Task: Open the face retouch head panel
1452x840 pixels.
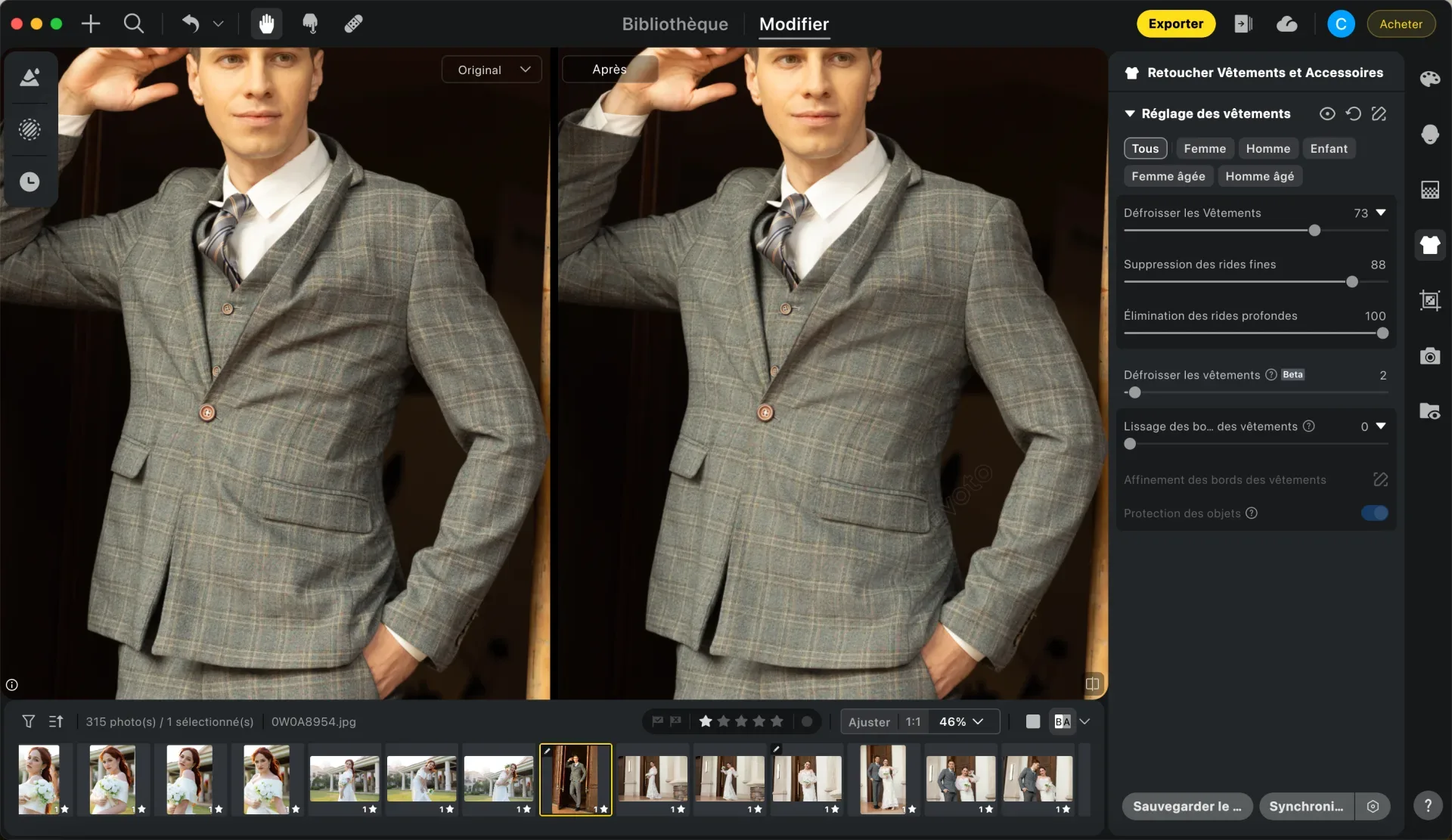Action: pyautogui.click(x=1429, y=134)
